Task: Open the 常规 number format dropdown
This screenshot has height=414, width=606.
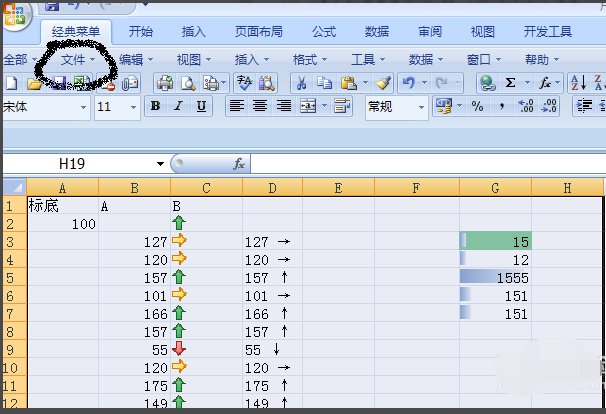Action: point(421,107)
